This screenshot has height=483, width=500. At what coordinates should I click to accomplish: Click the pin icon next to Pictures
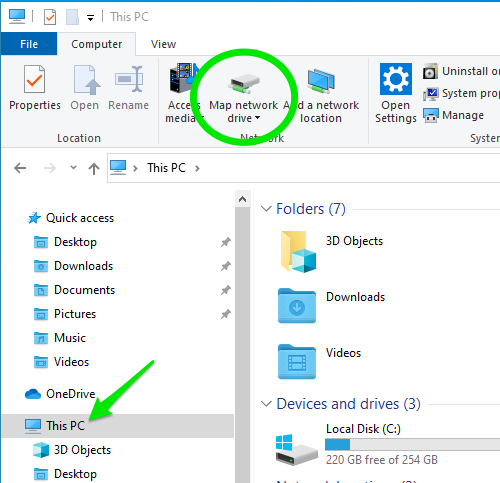pos(226,314)
